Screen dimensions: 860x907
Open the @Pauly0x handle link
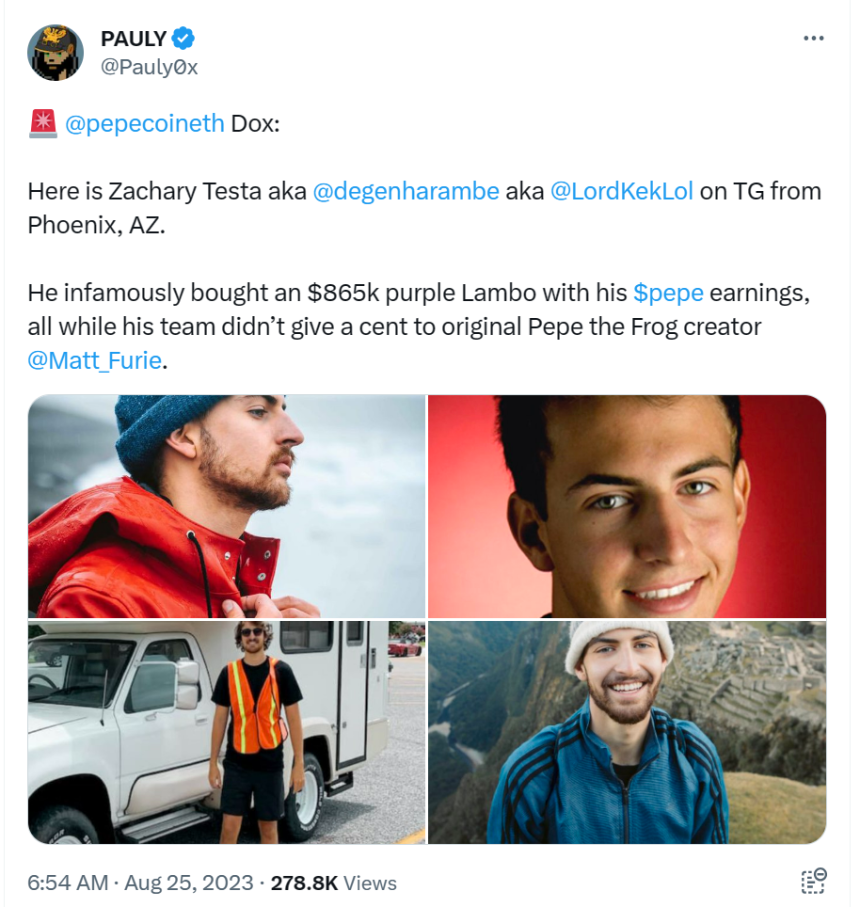(149, 67)
